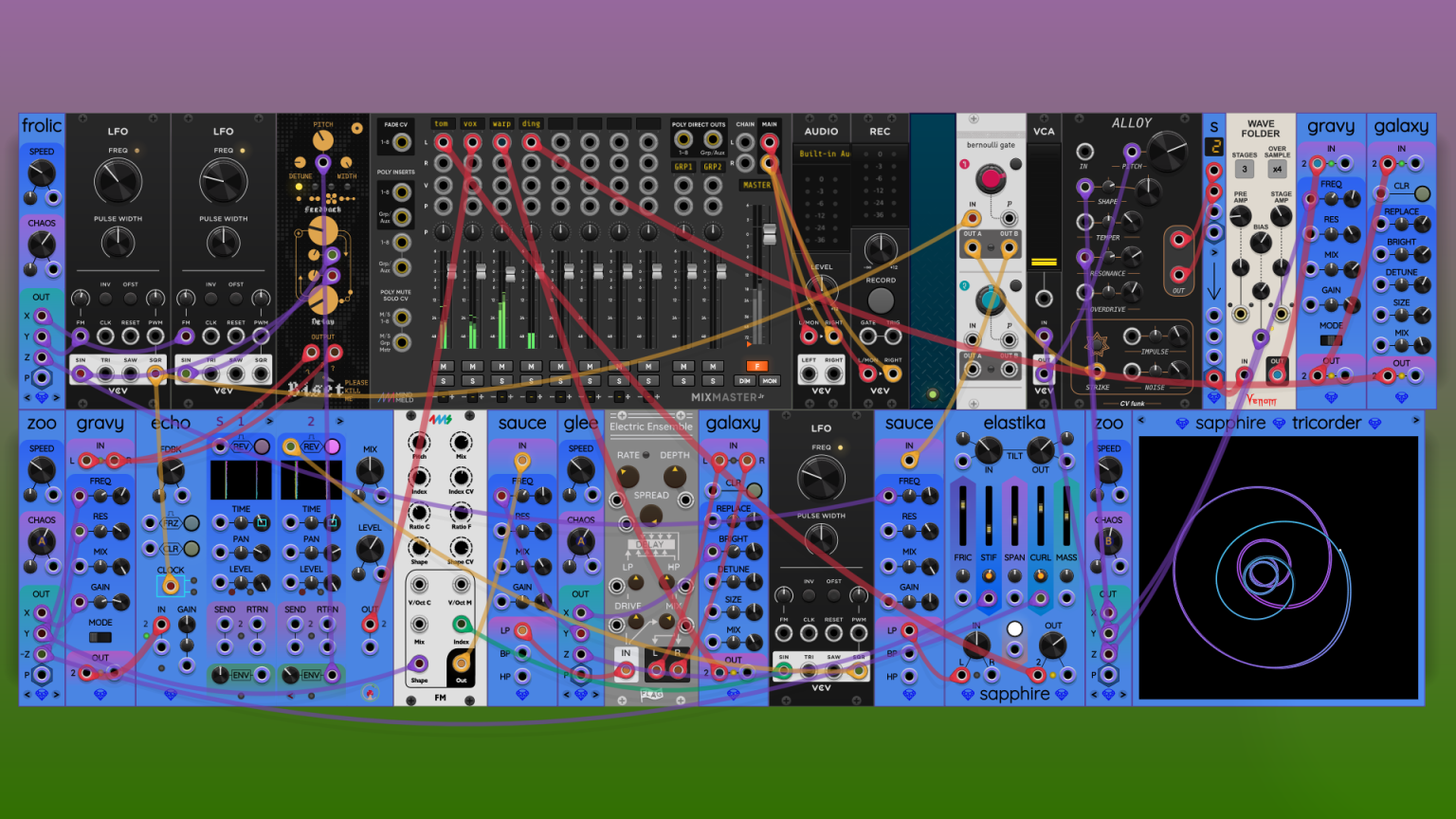The image size is (1456, 819).
Task: Click the gem left of the sapphire tricorder title
Action: pyautogui.click(x=1181, y=424)
